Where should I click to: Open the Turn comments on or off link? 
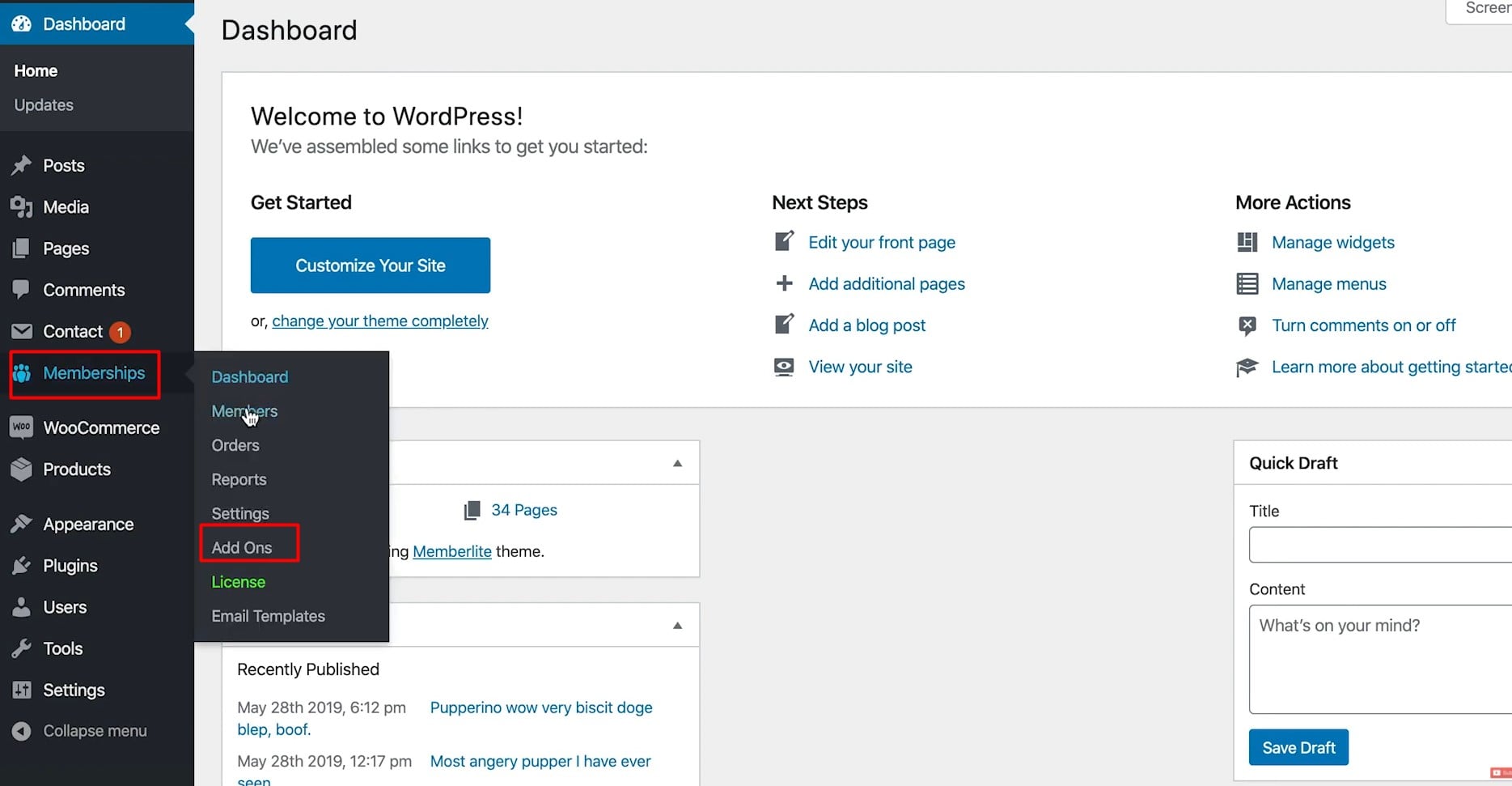(1364, 325)
